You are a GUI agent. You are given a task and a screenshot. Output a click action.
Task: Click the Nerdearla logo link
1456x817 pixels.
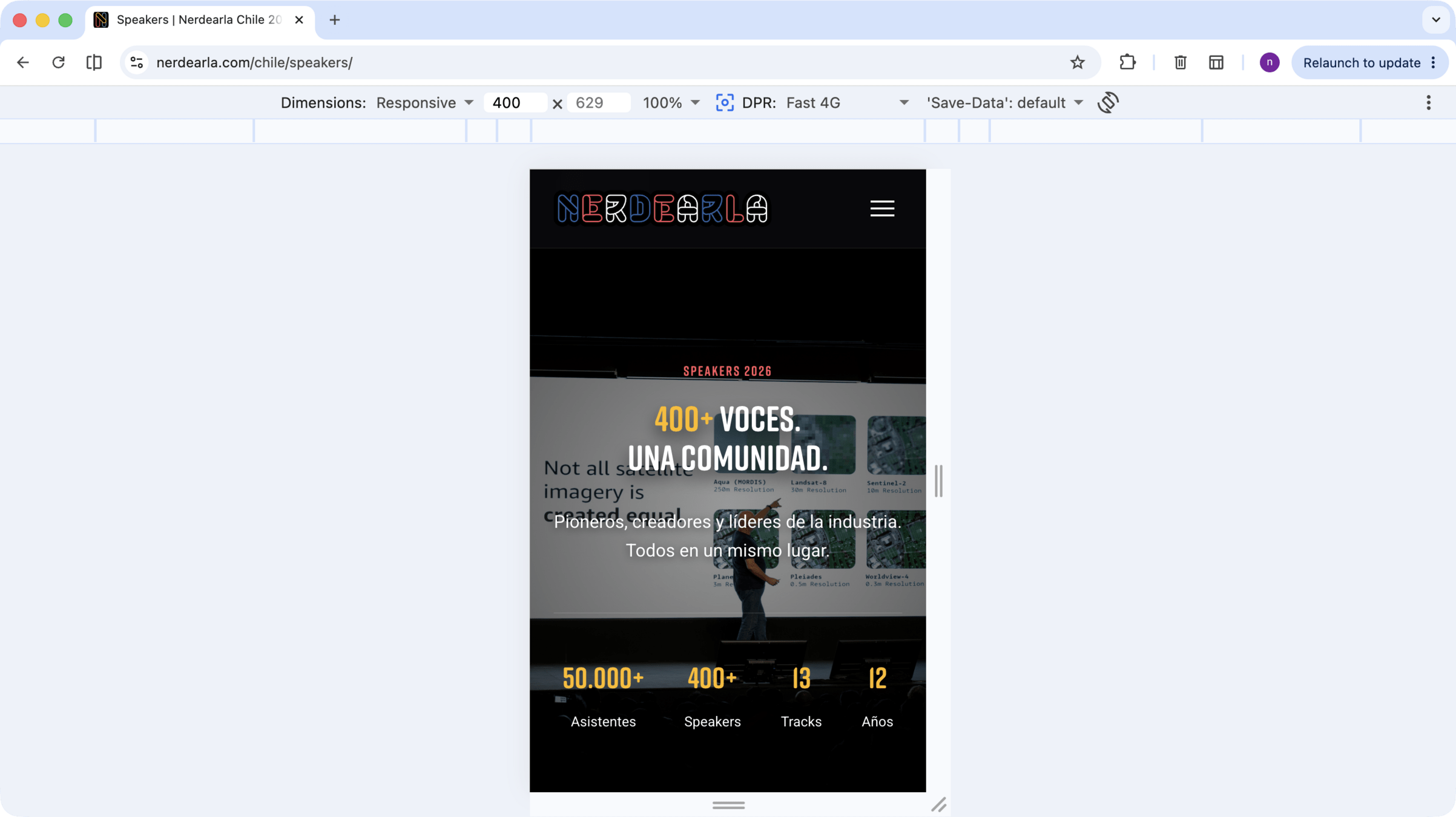[x=662, y=208]
